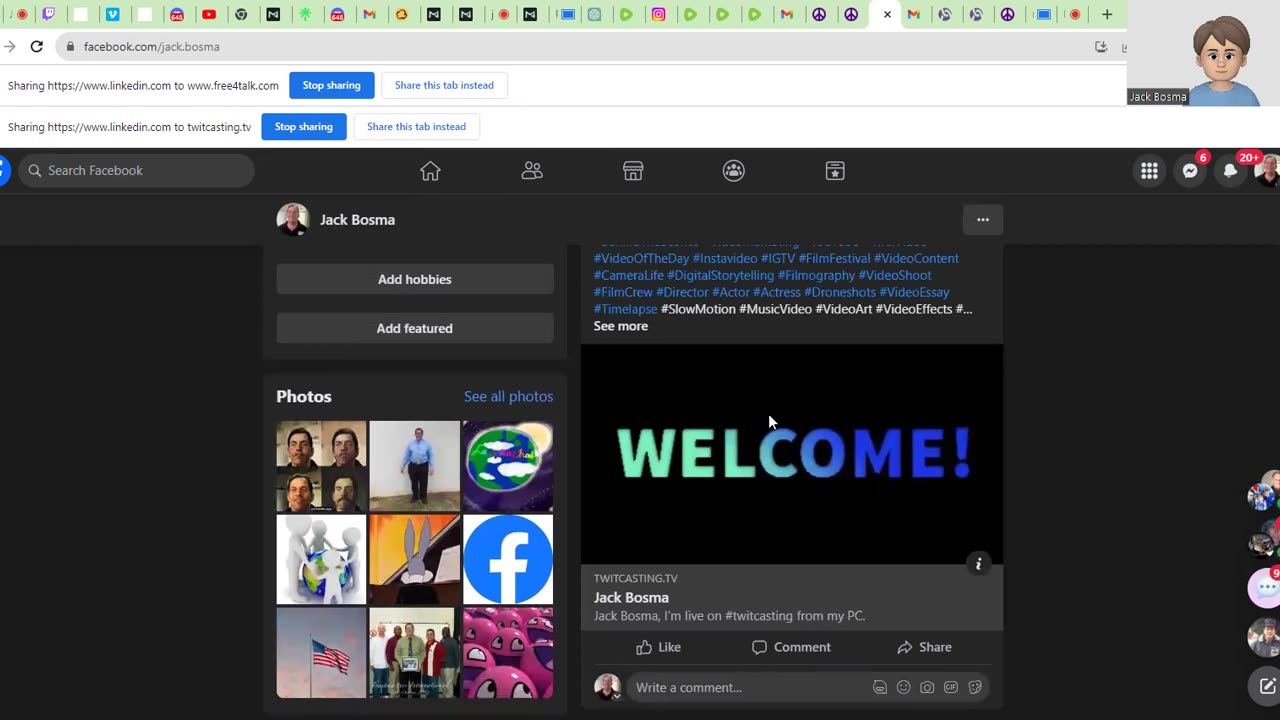
Task: Open the Facebook logo photo
Action: tap(508, 560)
